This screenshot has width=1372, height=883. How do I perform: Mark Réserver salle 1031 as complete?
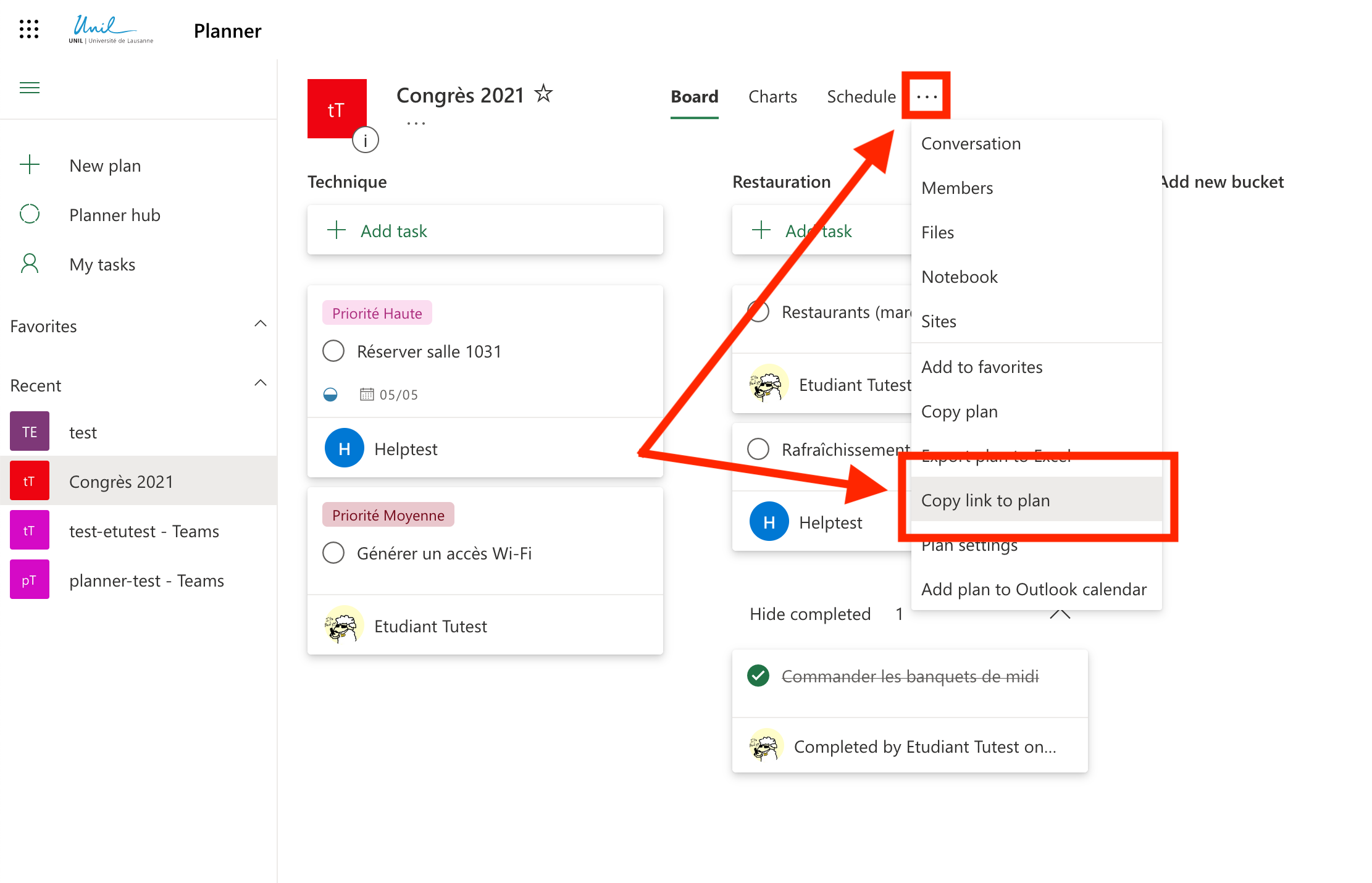[x=333, y=351]
